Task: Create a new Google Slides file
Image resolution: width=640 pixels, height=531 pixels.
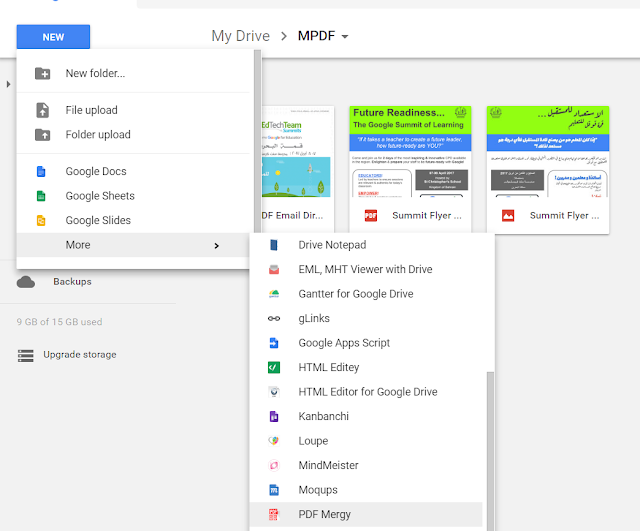Action: 133,220
